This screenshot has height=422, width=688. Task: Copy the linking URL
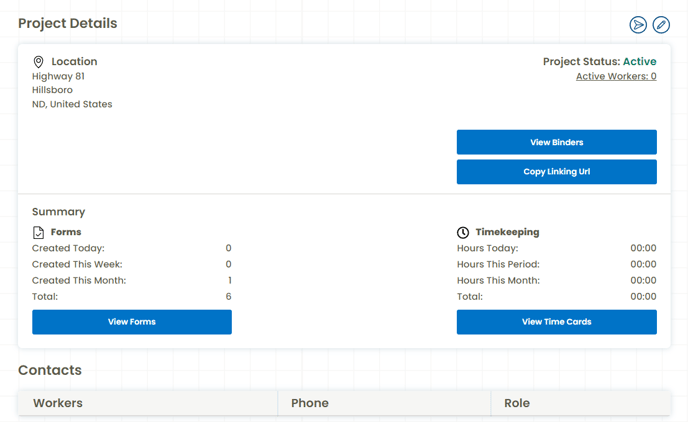[556, 172]
